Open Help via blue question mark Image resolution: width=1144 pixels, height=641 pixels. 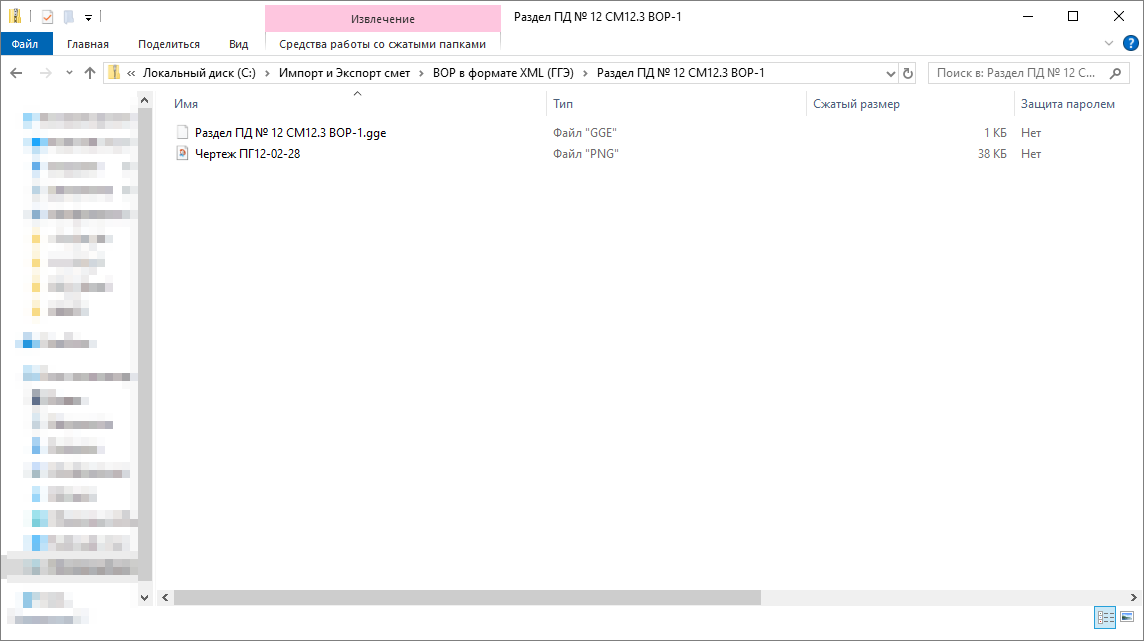pyautogui.click(x=1131, y=43)
